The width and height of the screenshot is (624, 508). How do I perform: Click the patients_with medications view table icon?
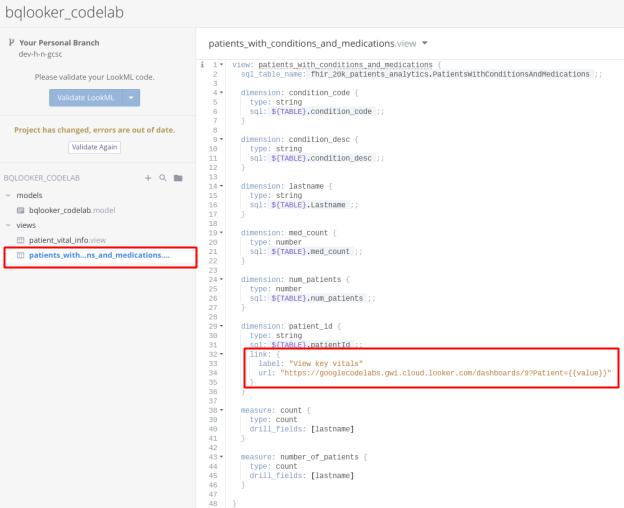click(21, 255)
